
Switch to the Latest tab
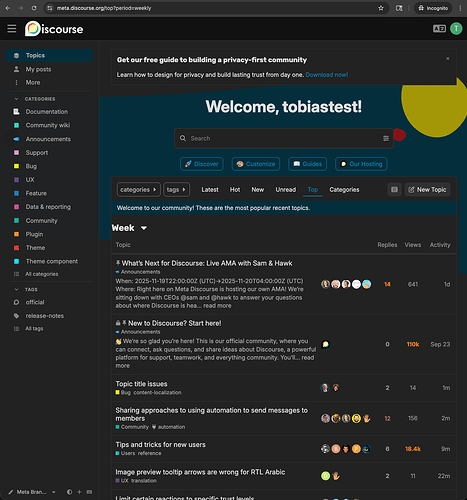pyautogui.click(x=210, y=190)
